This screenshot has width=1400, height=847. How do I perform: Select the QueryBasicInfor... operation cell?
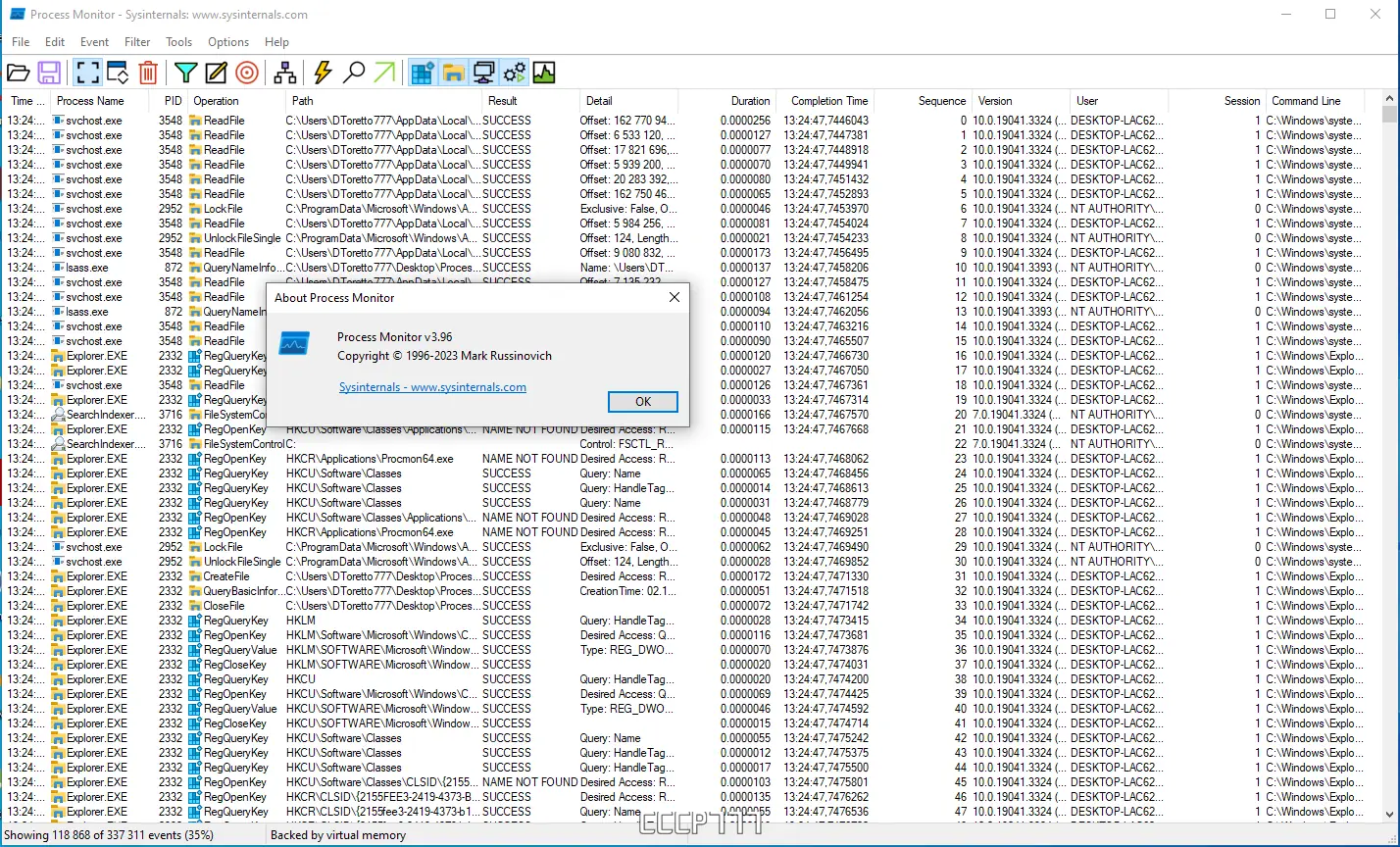point(236,591)
